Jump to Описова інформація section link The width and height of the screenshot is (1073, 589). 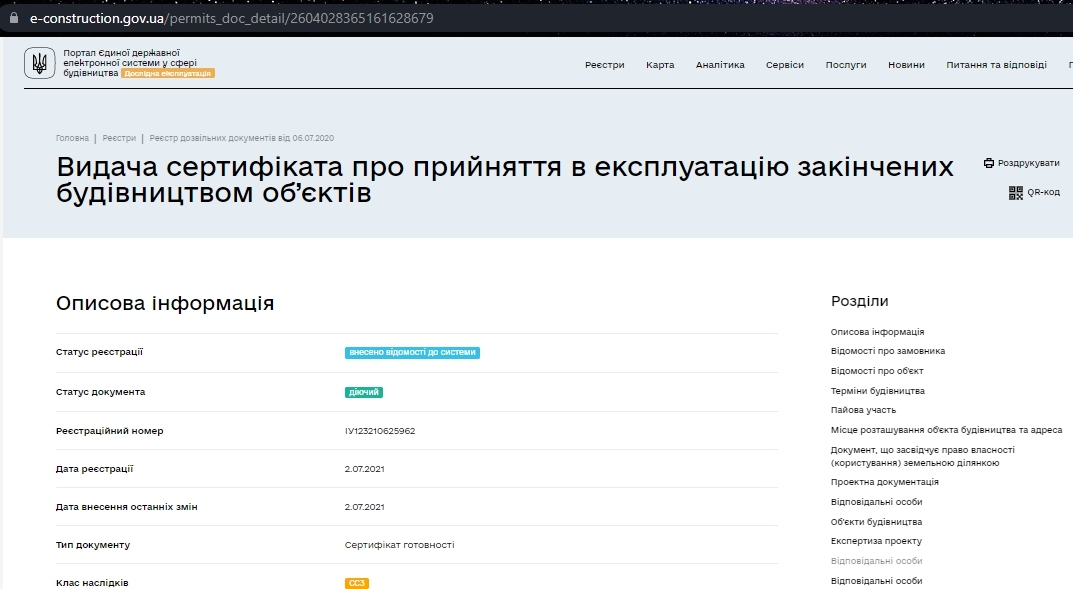877,332
